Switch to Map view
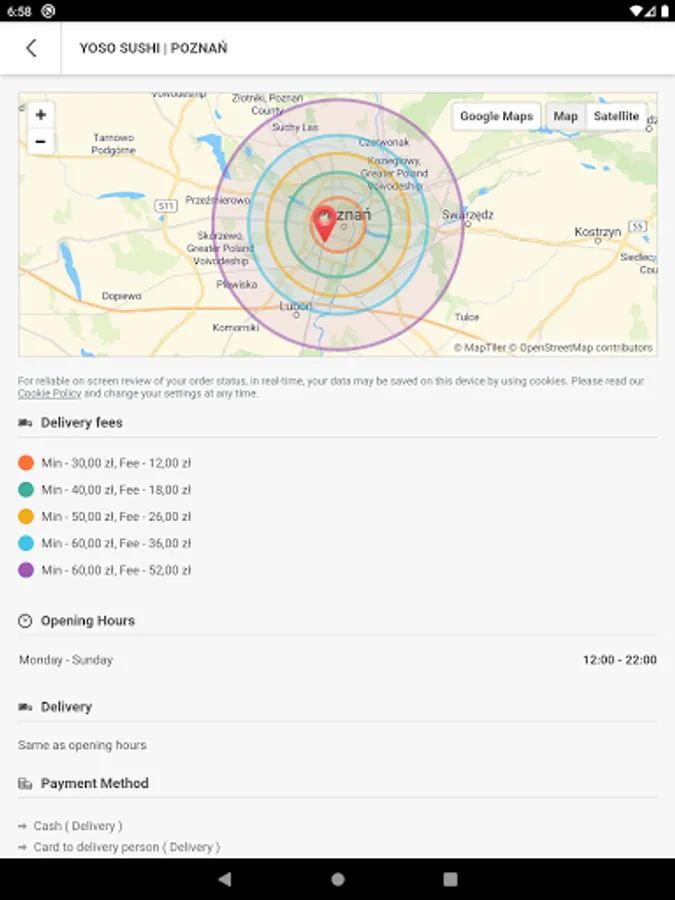This screenshot has width=675, height=900. coord(565,116)
